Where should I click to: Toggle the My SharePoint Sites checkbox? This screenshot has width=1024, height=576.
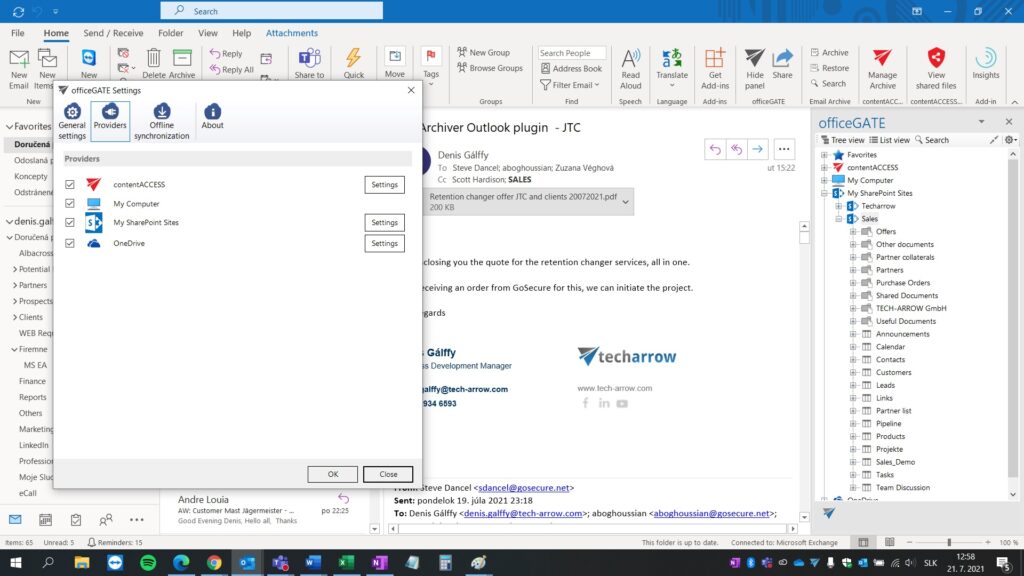point(70,223)
